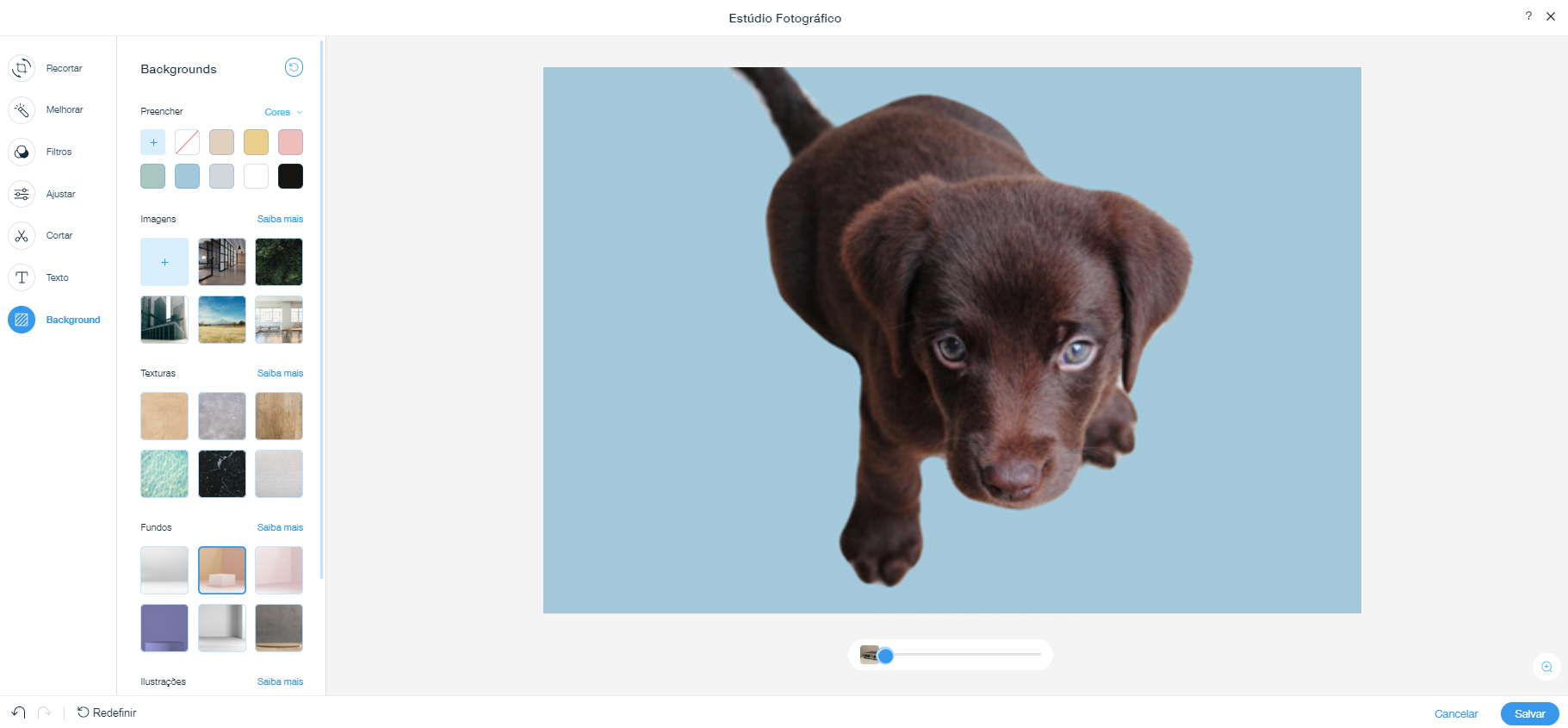The image size is (1568, 728).
Task: Select the Recortar crop tool icon
Action: tap(22, 68)
